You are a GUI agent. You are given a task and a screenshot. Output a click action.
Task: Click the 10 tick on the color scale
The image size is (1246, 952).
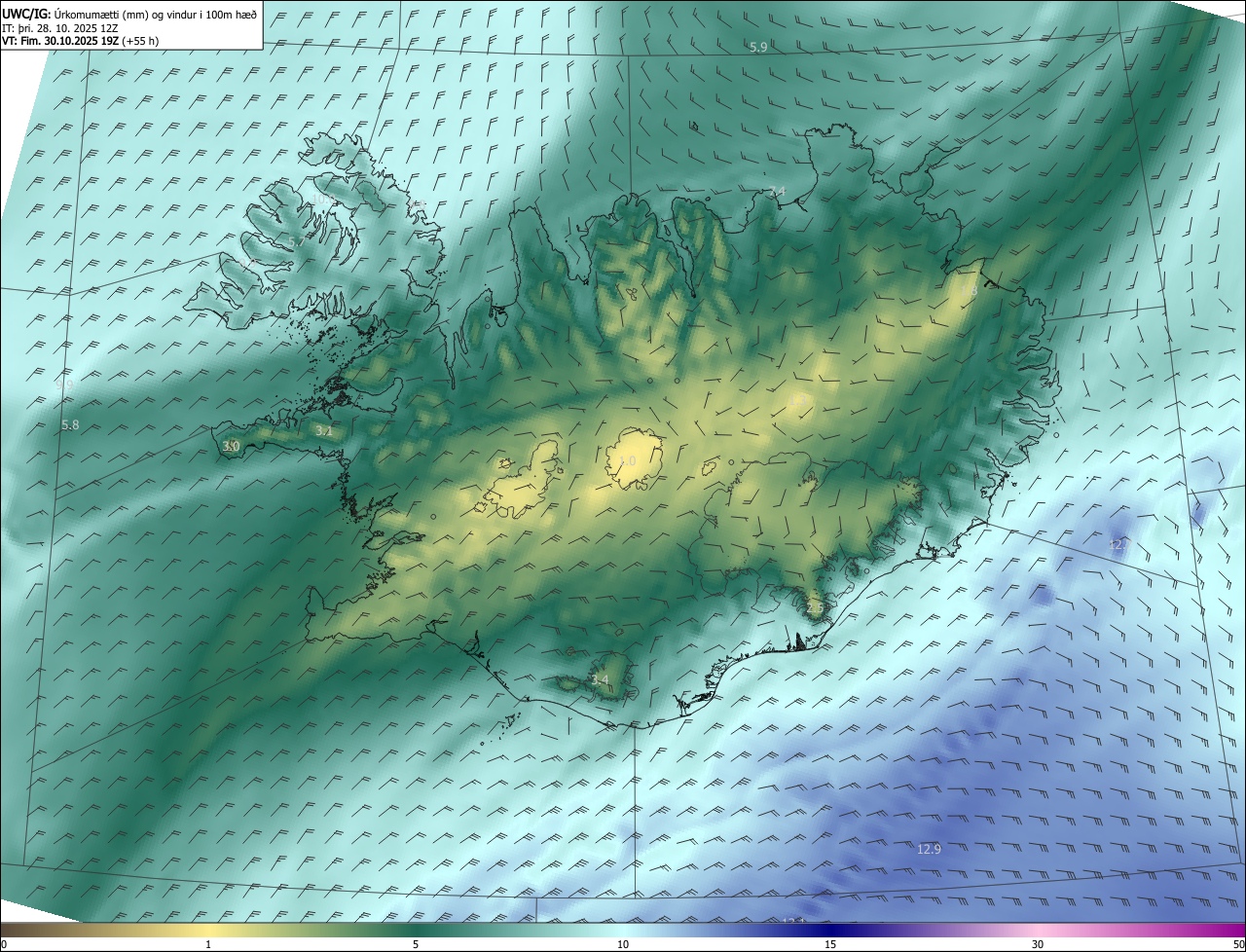[x=623, y=944]
